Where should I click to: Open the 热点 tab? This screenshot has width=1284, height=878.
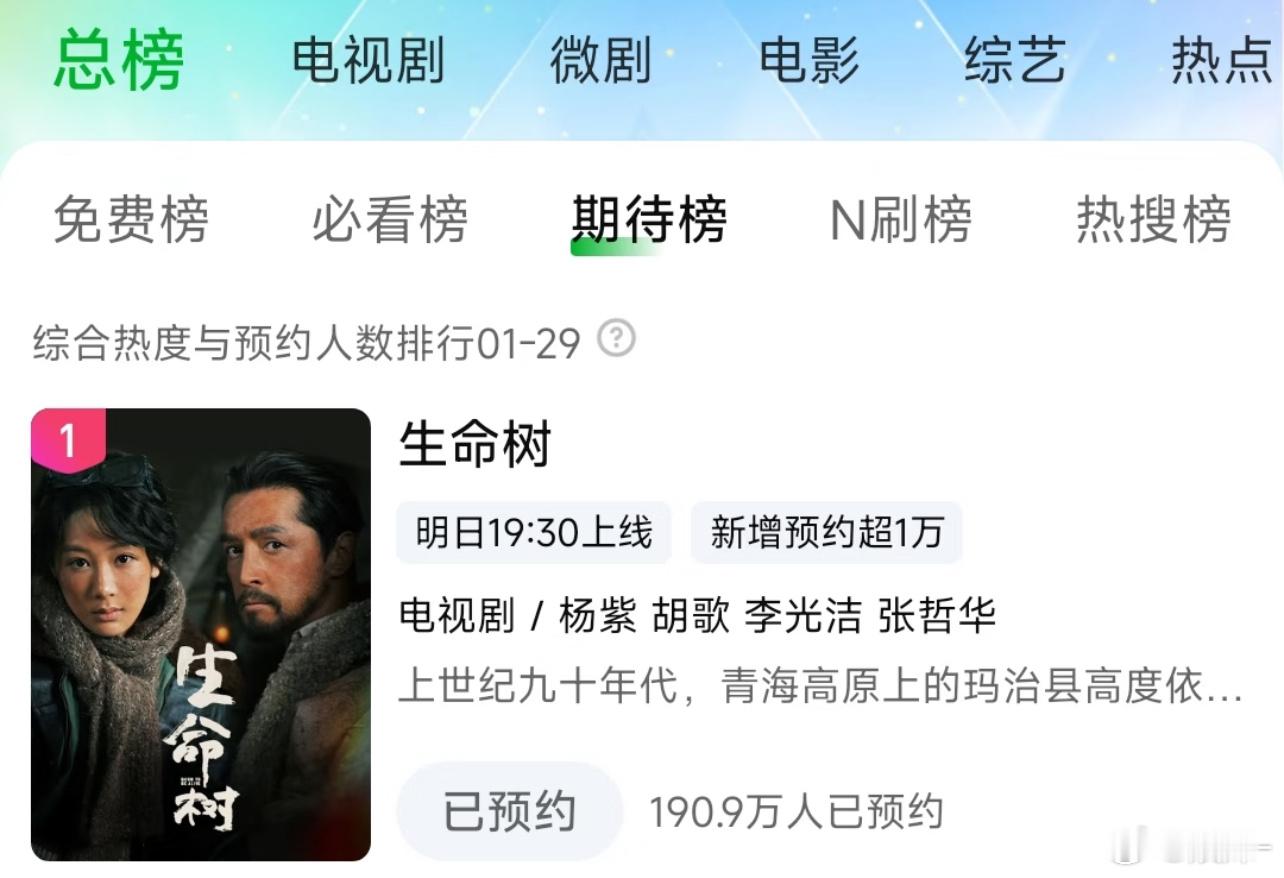(1222, 61)
